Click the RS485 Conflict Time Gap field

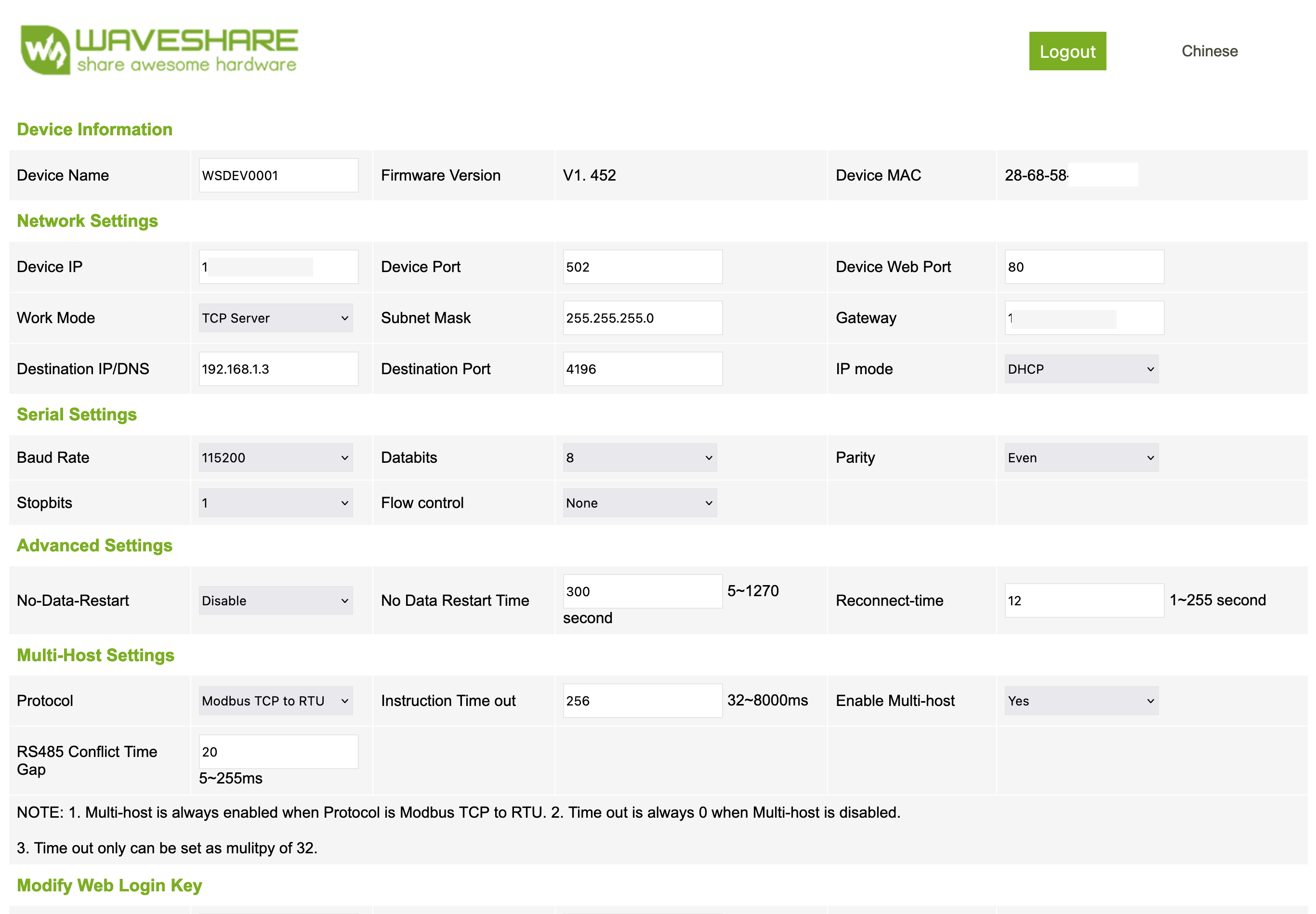[278, 752]
